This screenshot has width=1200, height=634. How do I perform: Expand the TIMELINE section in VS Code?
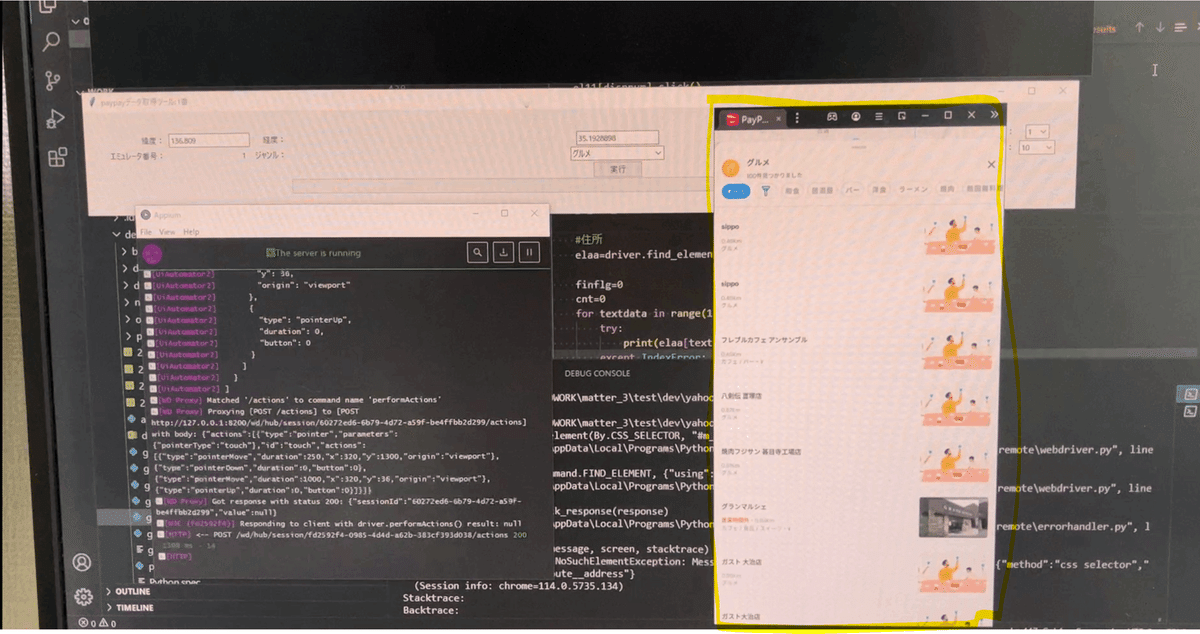tap(132, 607)
